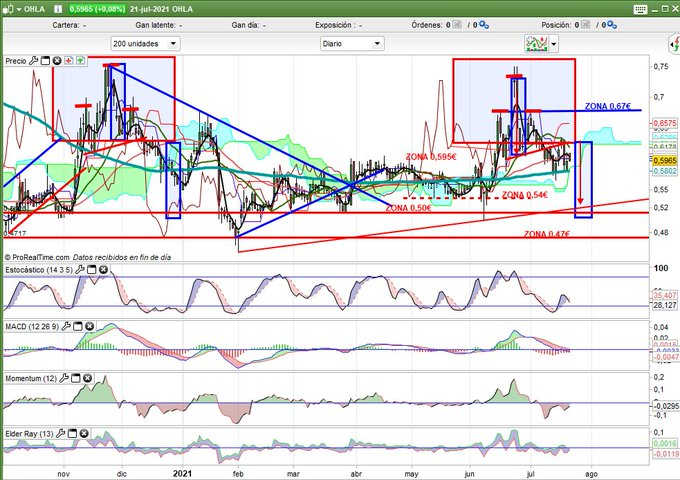
Task: Click the 0,6575 price axis label
Action: coord(664,123)
